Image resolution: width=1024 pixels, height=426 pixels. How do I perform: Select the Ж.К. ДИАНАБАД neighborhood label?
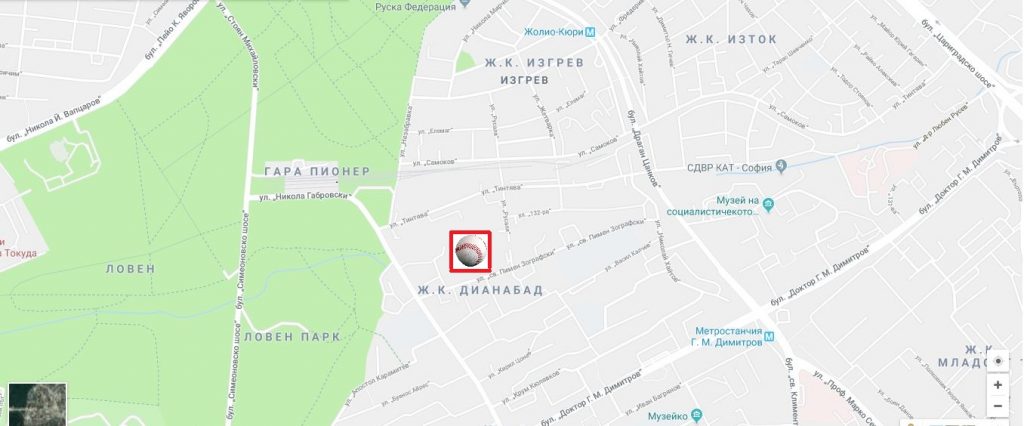tap(481, 290)
